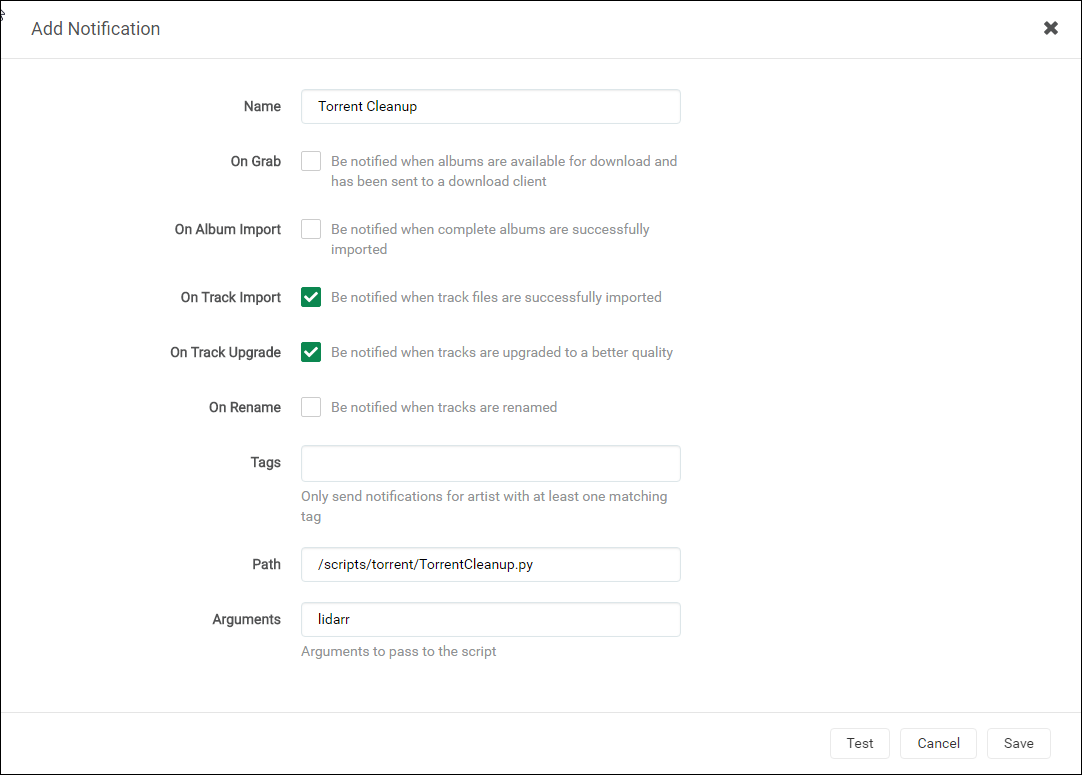Uncheck the On Track Import checkbox
The width and height of the screenshot is (1082, 775).
[x=310, y=297]
